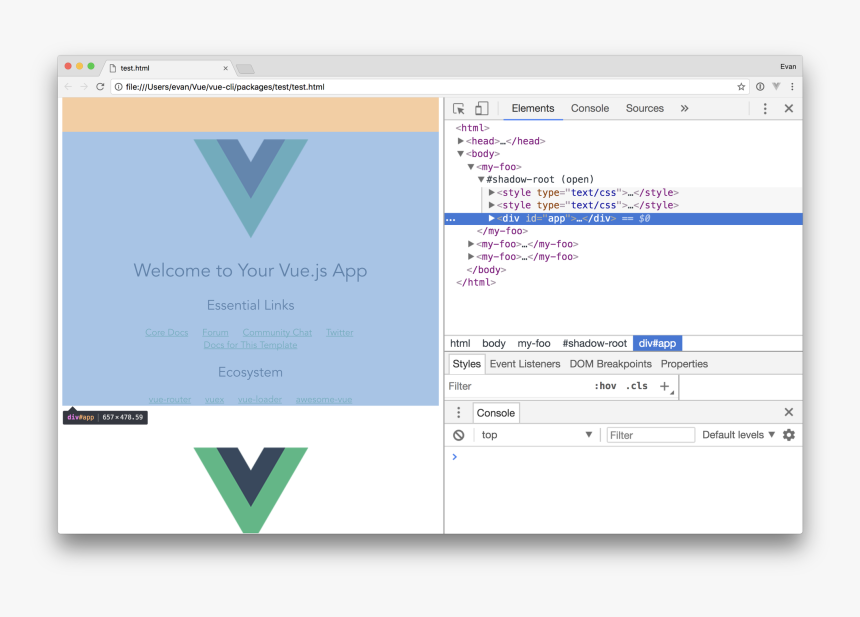Reload the page in browser toolbar

point(100,87)
